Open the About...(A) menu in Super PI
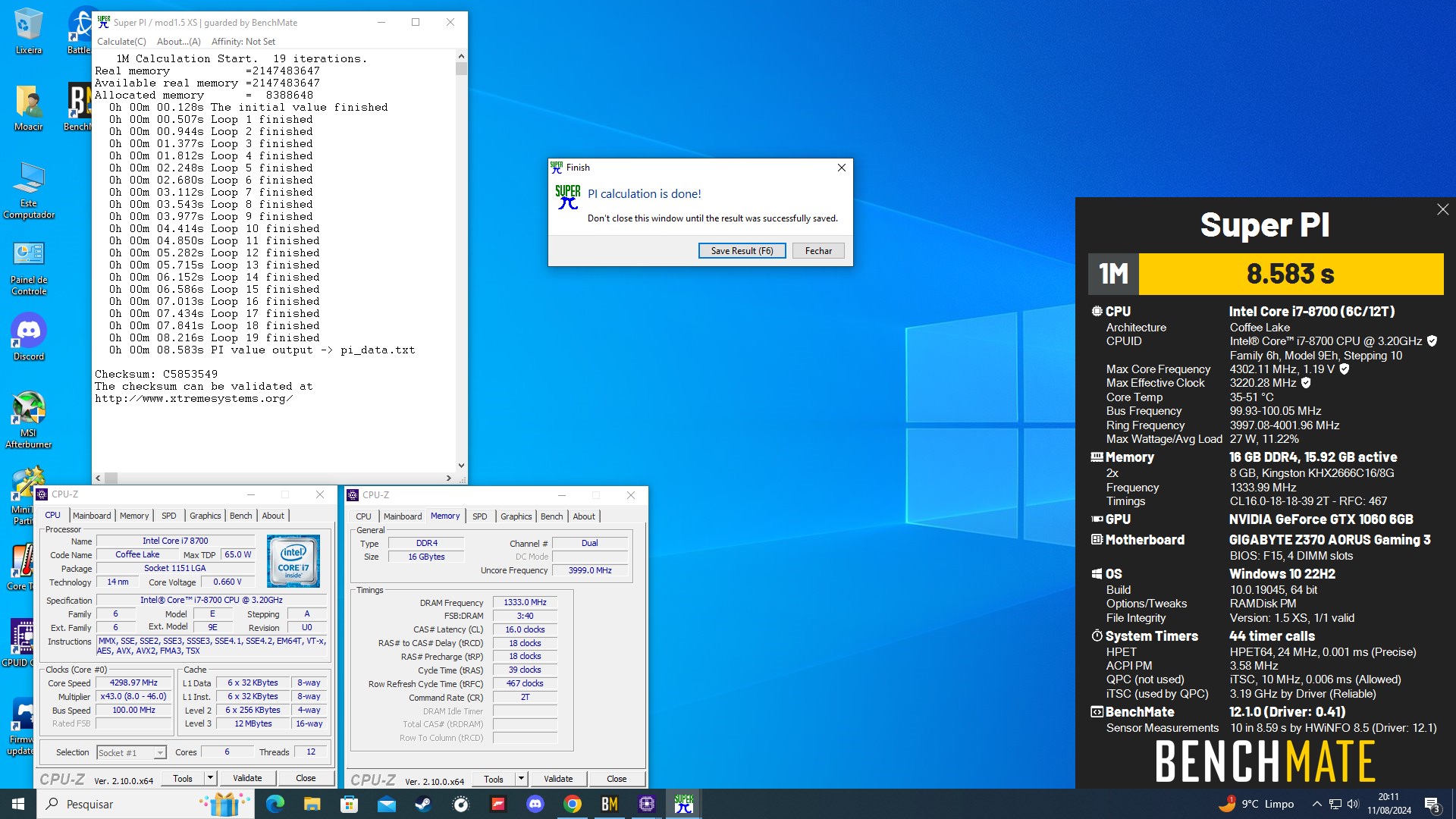Image resolution: width=1456 pixels, height=819 pixels. [x=179, y=42]
